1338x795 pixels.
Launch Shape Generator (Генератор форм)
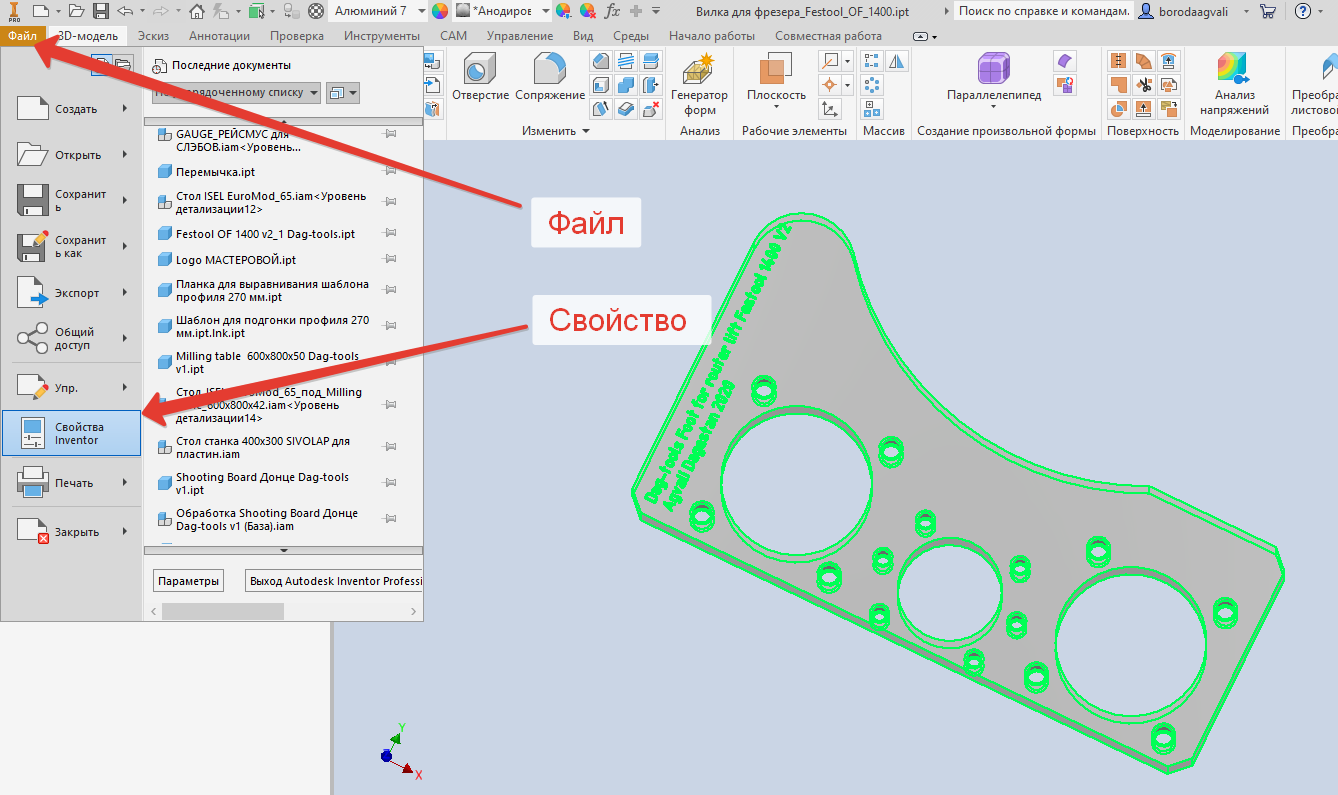coord(700,84)
